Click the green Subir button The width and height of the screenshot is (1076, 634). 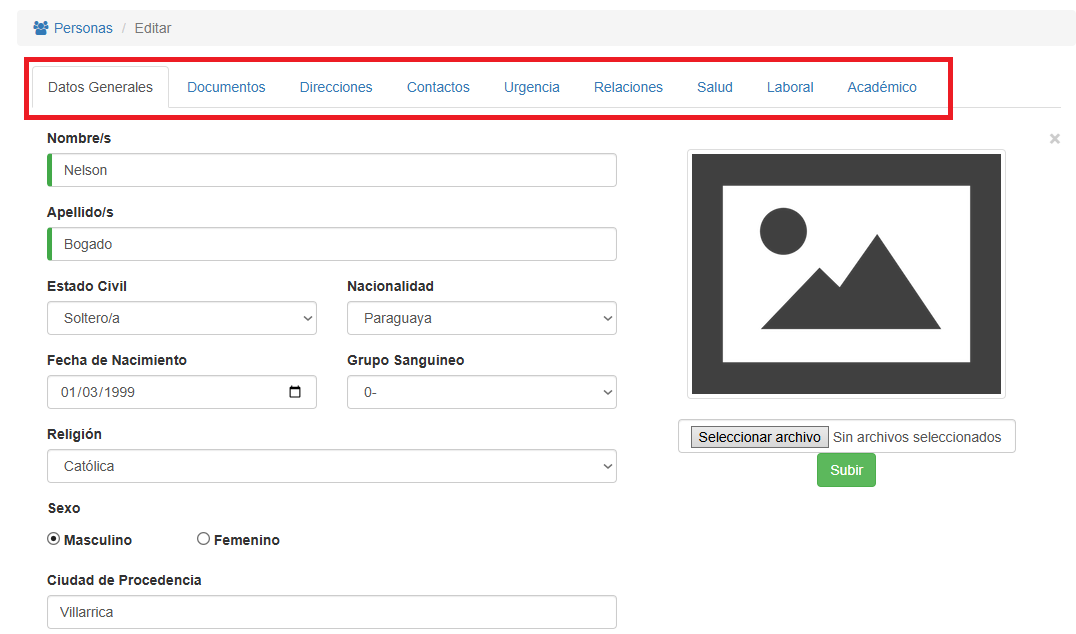[x=846, y=470]
